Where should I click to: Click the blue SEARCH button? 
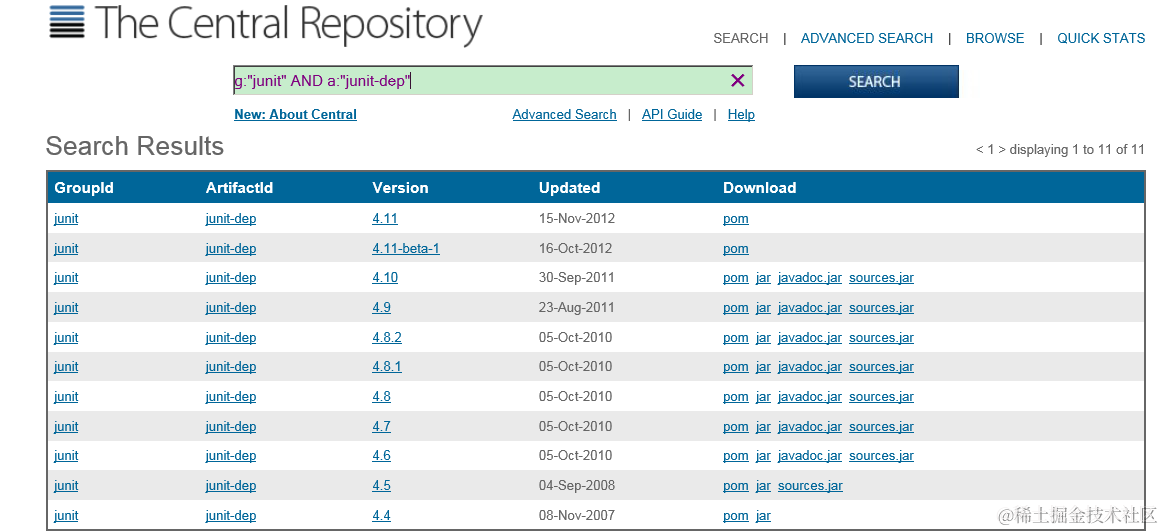[876, 82]
